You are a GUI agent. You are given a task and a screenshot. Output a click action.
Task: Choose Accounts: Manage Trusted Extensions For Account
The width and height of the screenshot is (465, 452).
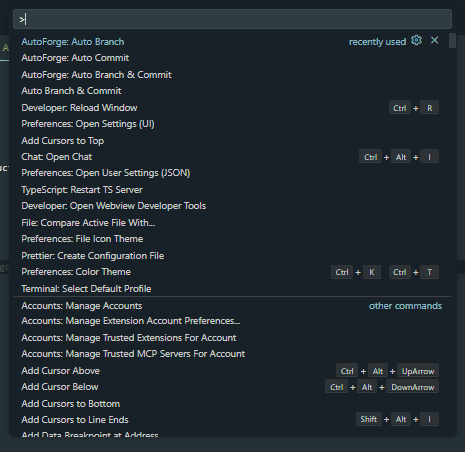[232, 338]
